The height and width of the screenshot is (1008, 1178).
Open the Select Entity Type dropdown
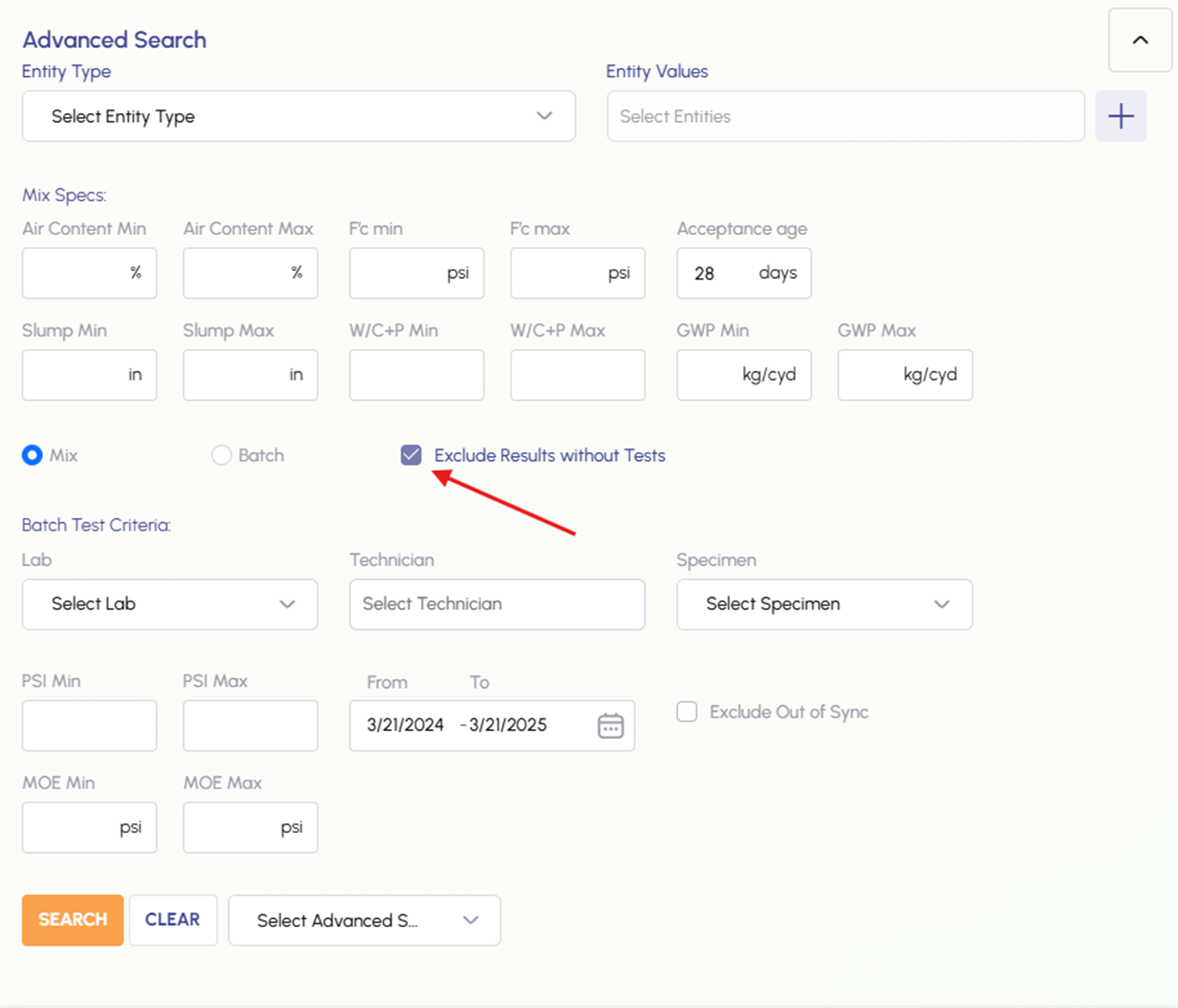tap(298, 116)
